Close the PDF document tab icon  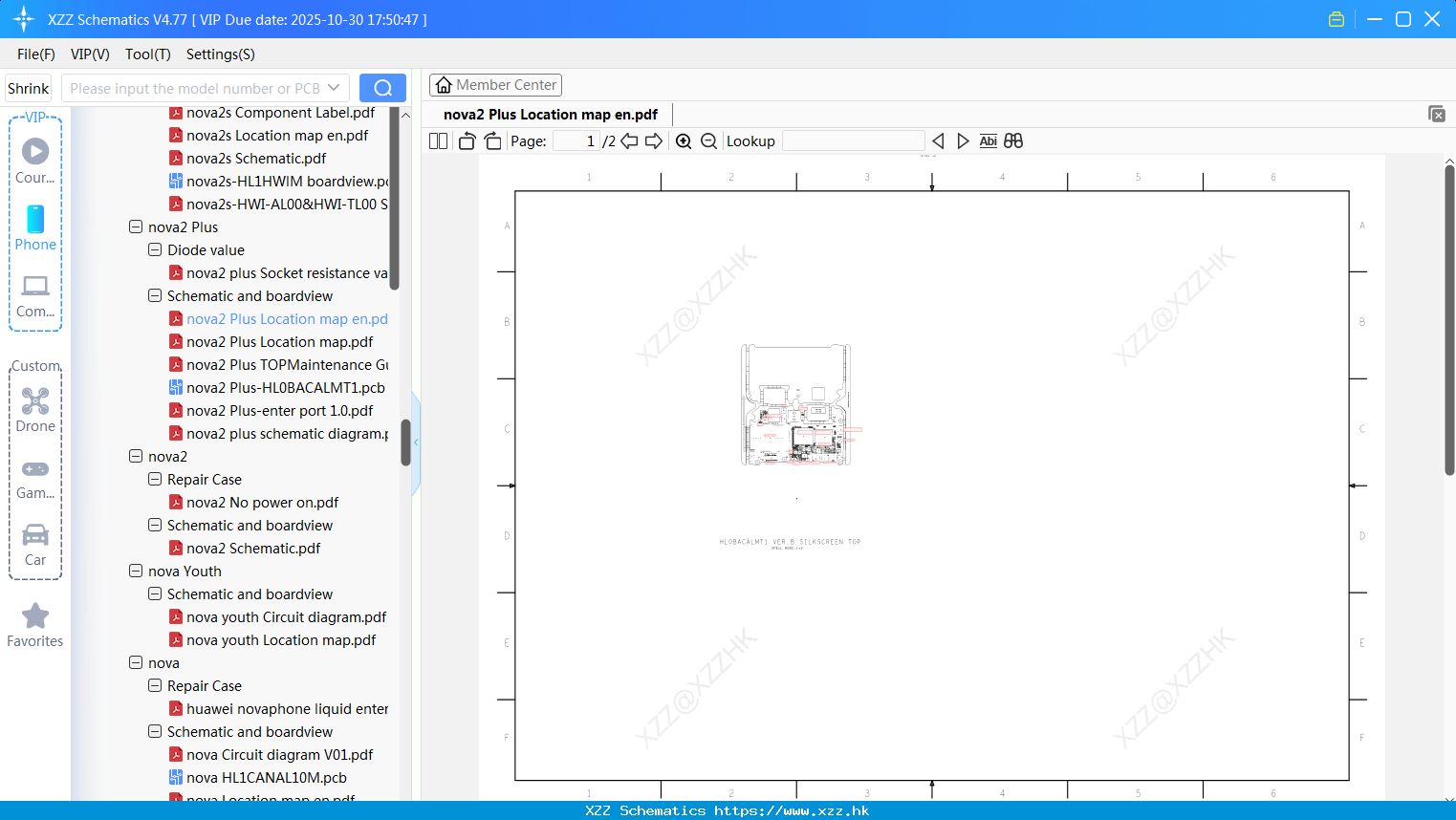pyautogui.click(x=1436, y=114)
